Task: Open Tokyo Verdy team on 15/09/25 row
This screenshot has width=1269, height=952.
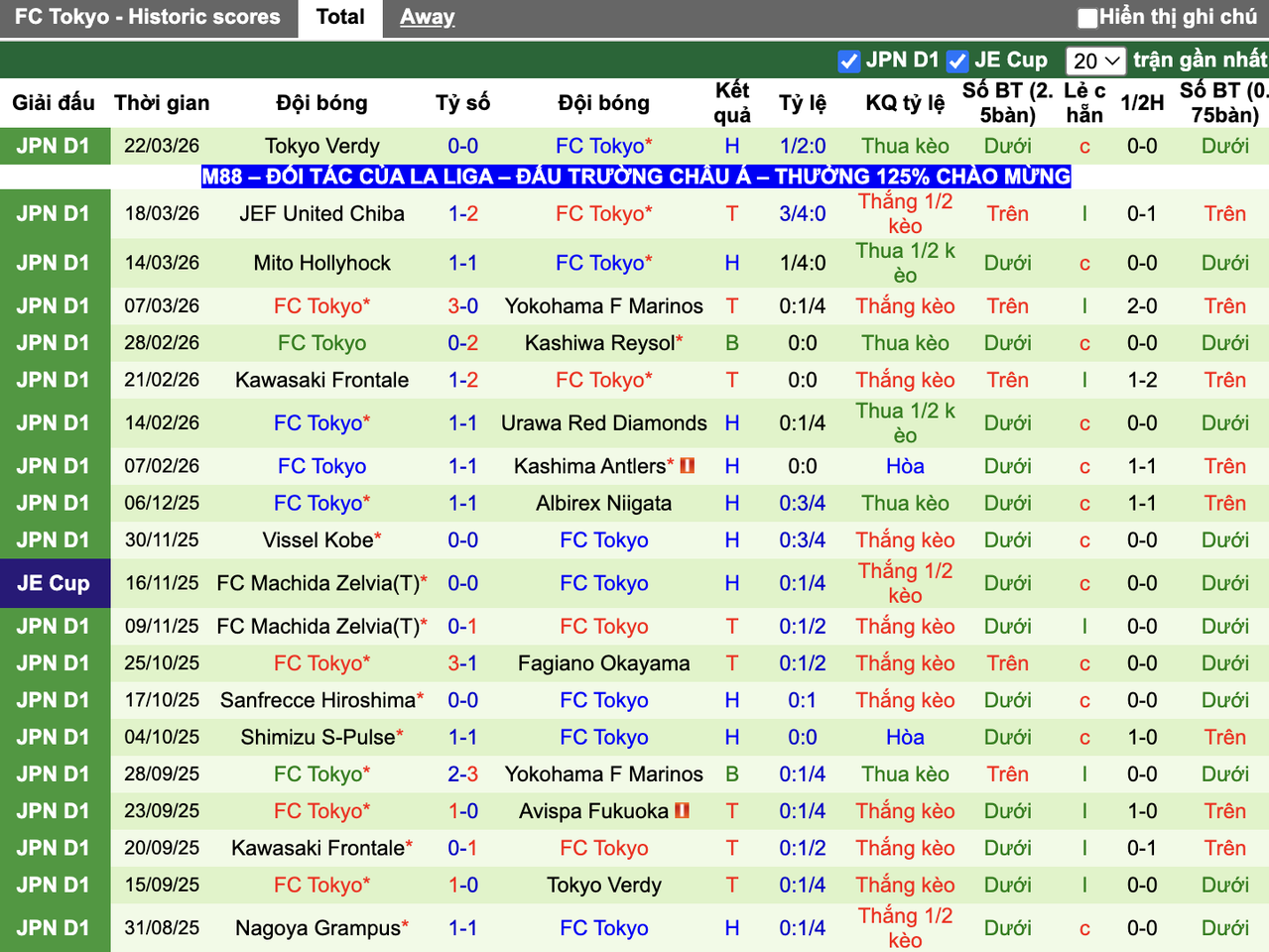Action: [x=604, y=885]
